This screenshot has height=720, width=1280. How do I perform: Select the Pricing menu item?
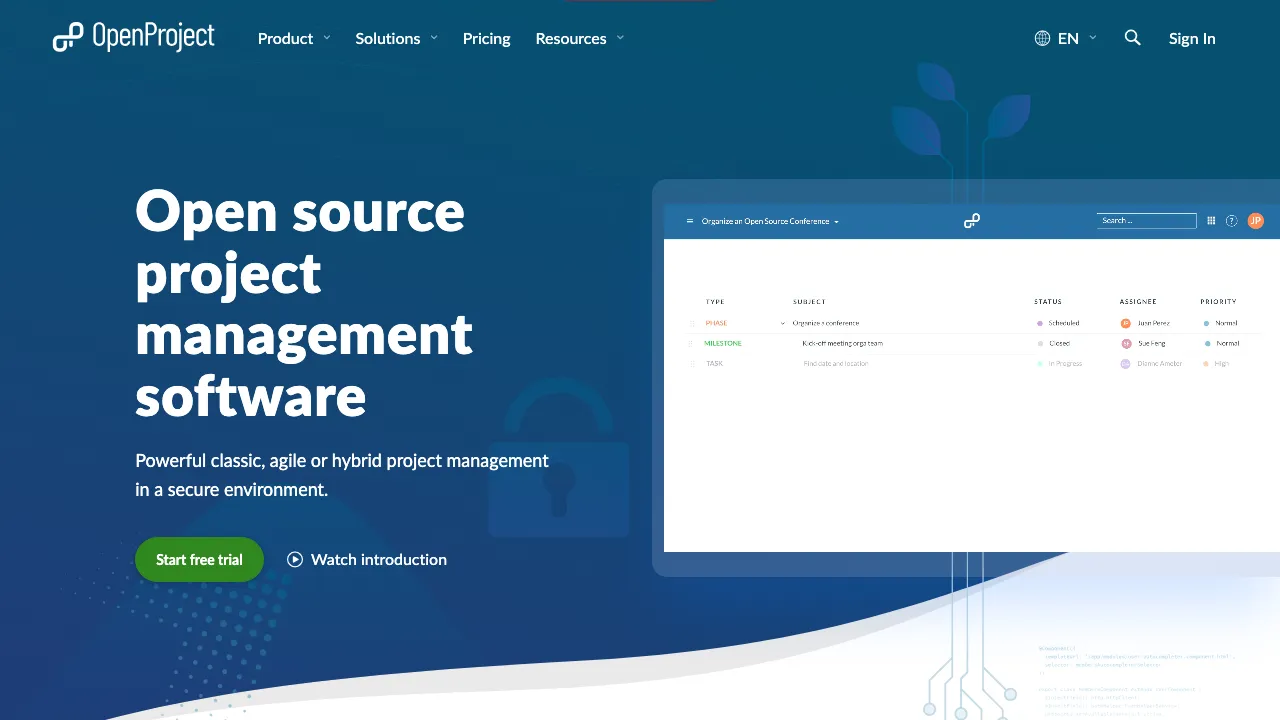pyautogui.click(x=486, y=38)
